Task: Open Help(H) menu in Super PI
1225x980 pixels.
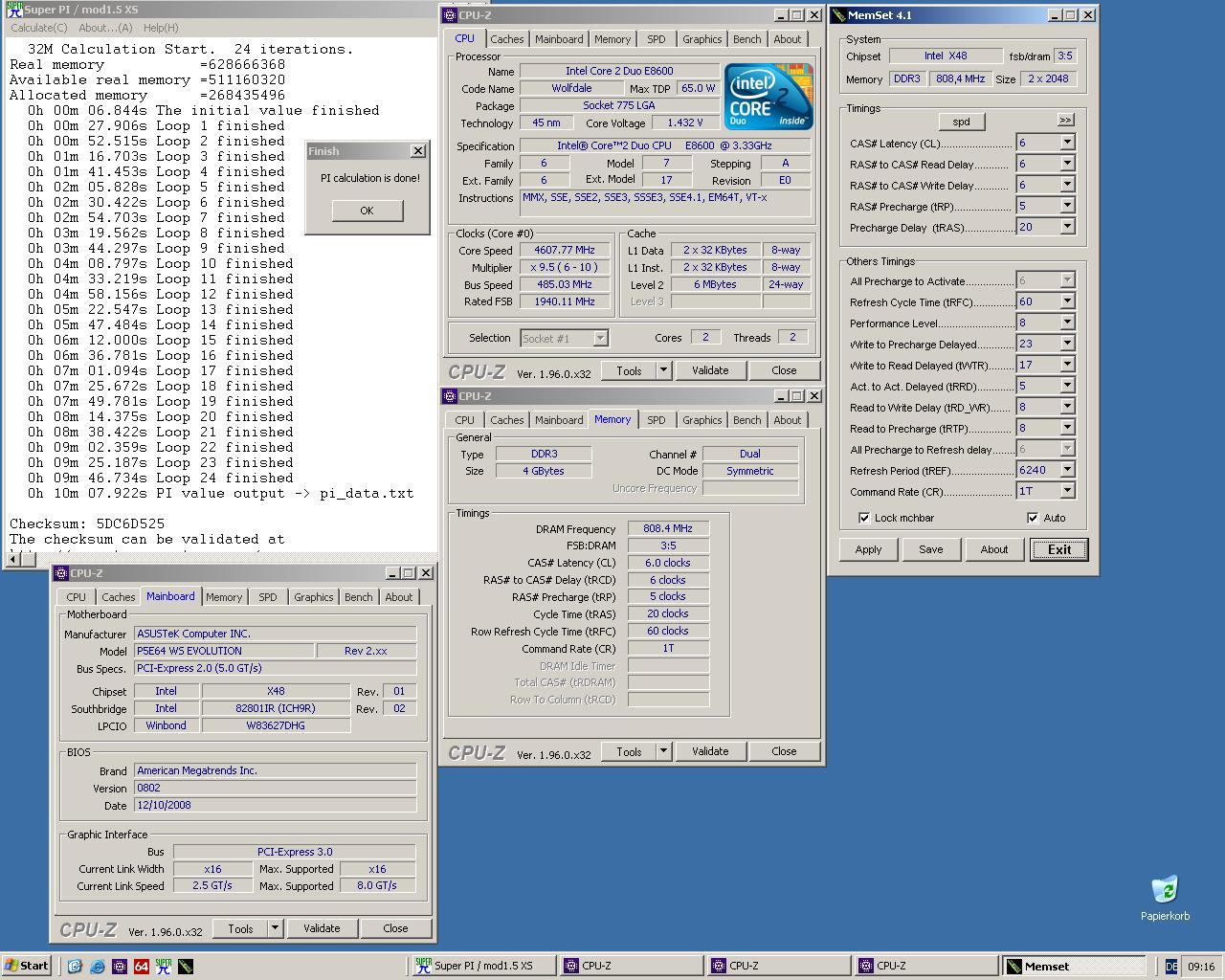Action: [x=160, y=28]
